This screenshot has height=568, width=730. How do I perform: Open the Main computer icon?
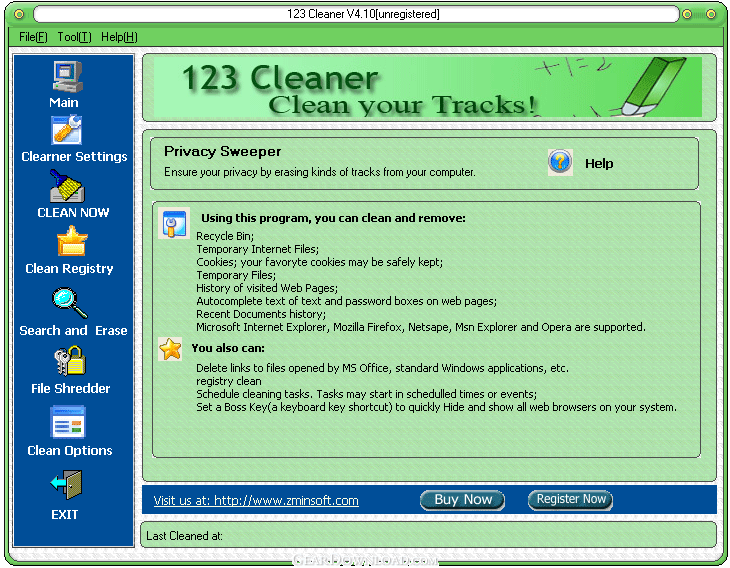point(68,77)
